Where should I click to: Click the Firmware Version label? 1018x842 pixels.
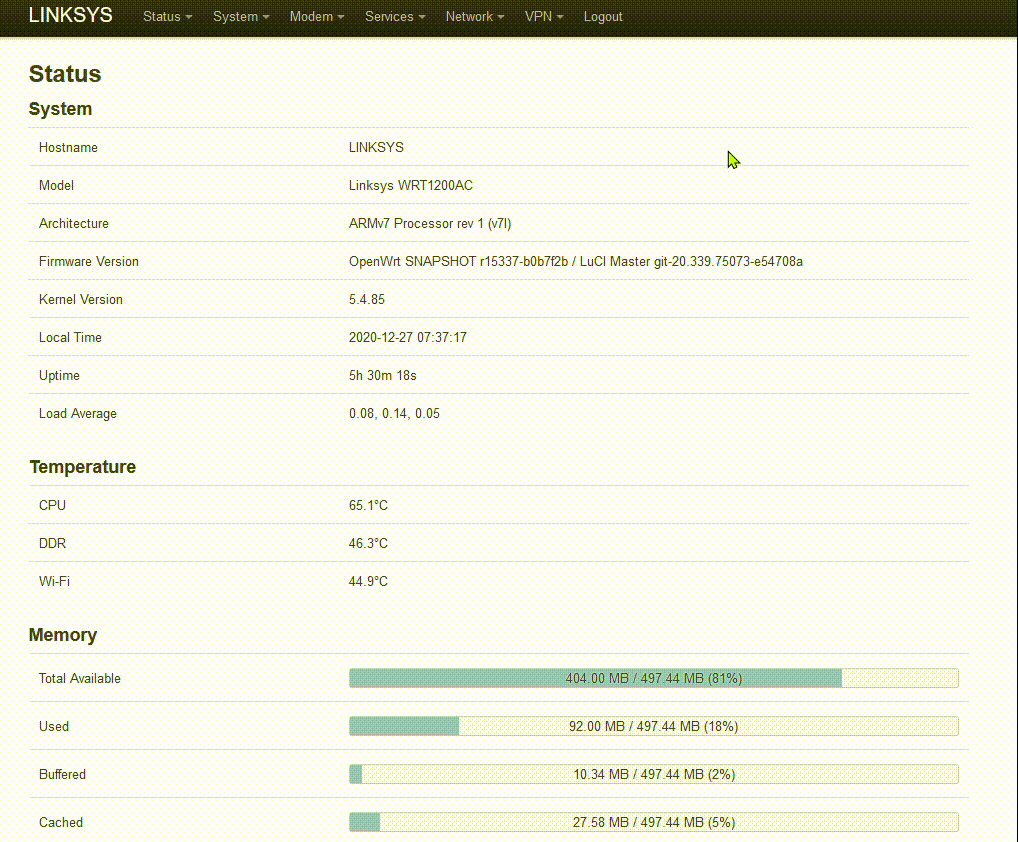coord(89,262)
